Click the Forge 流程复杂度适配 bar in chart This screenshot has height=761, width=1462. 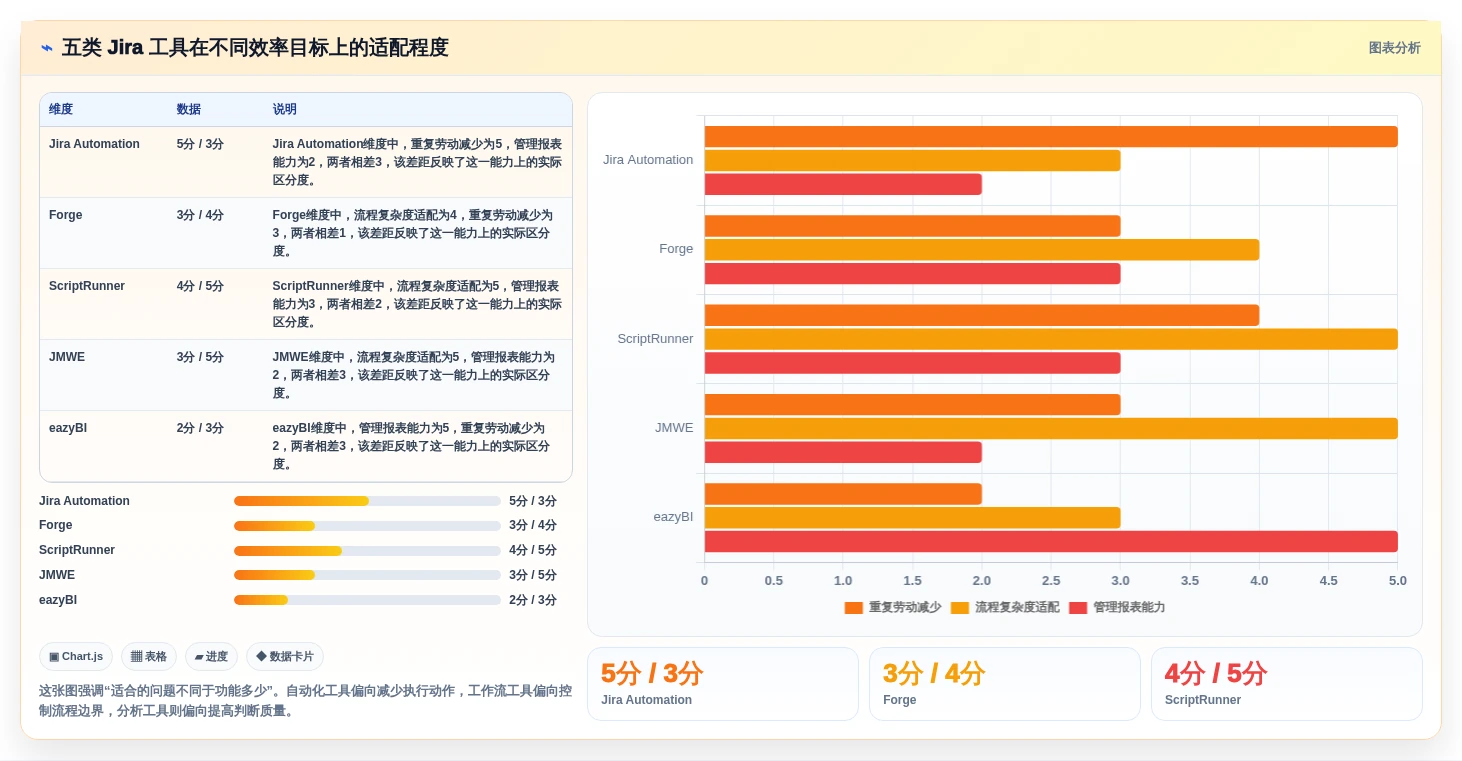982,250
